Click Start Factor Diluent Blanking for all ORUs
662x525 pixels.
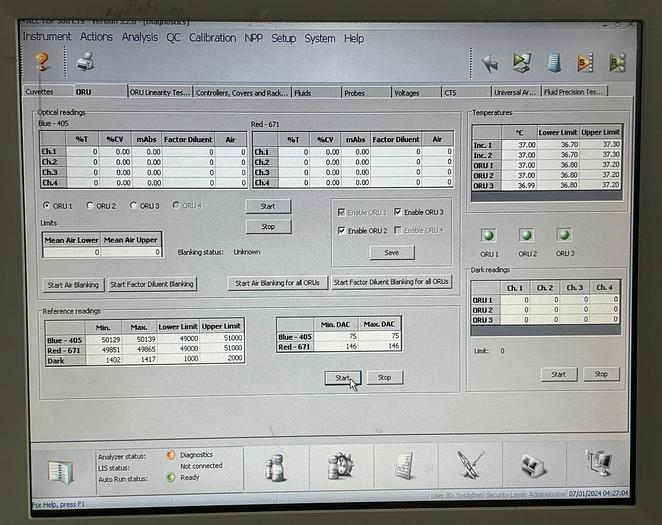tap(391, 281)
